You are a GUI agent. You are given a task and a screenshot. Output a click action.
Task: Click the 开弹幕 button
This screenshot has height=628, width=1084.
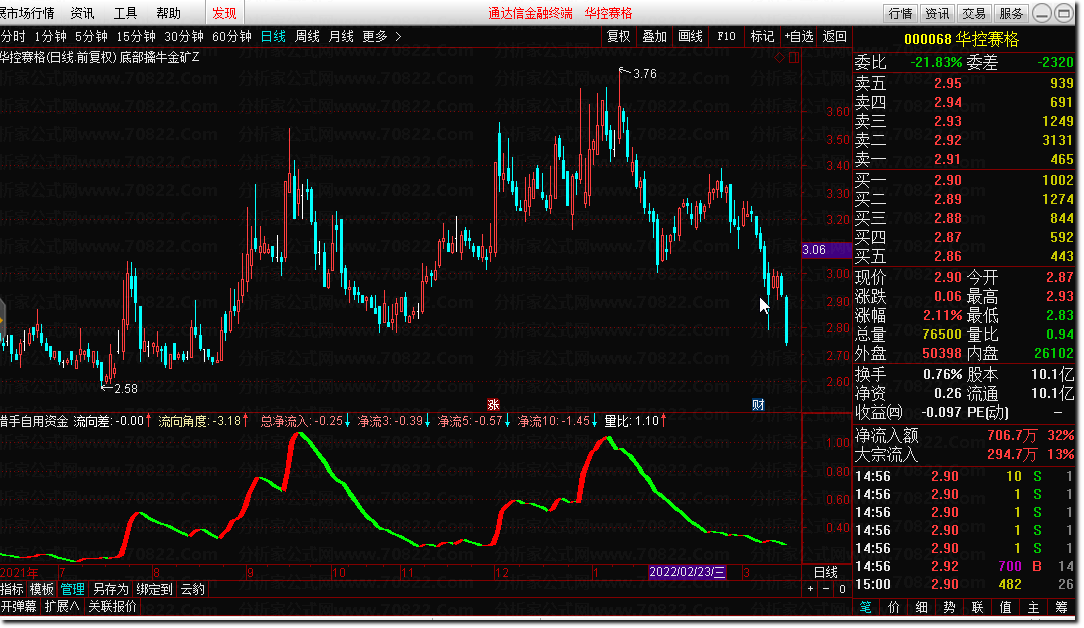19,607
